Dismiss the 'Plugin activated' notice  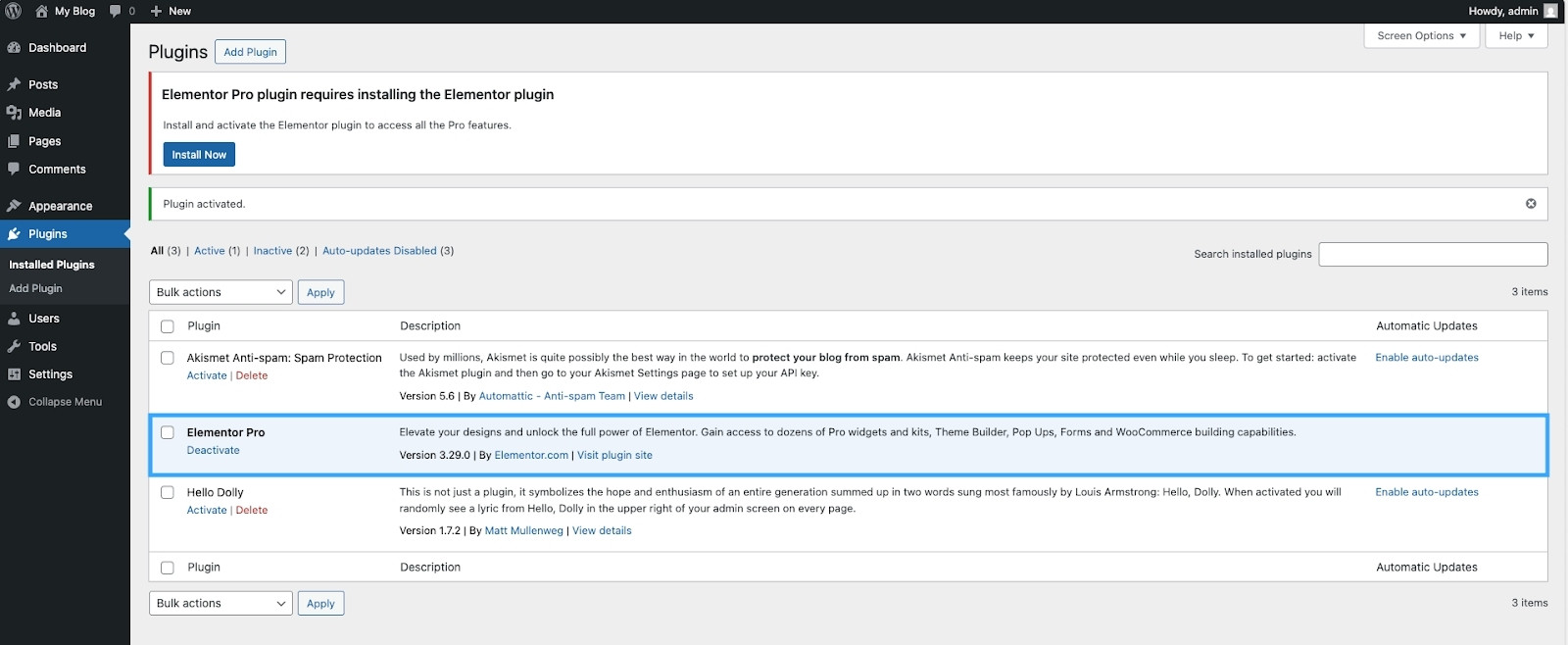(1530, 204)
